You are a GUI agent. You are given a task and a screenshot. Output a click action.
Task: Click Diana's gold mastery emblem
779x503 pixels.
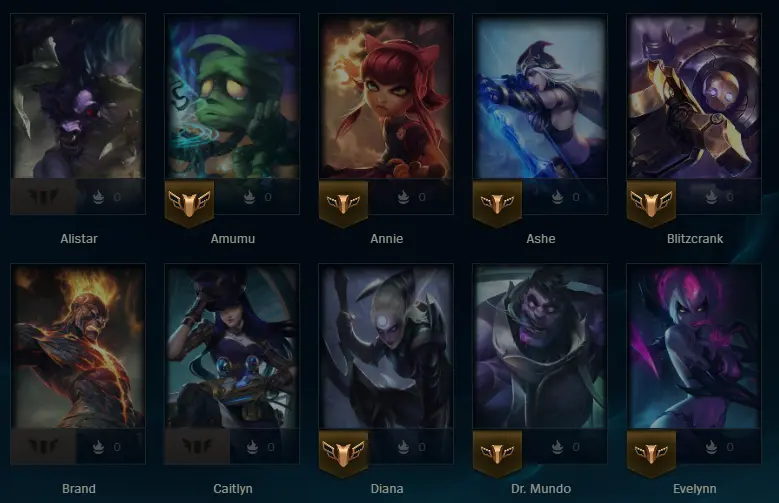tap(343, 453)
